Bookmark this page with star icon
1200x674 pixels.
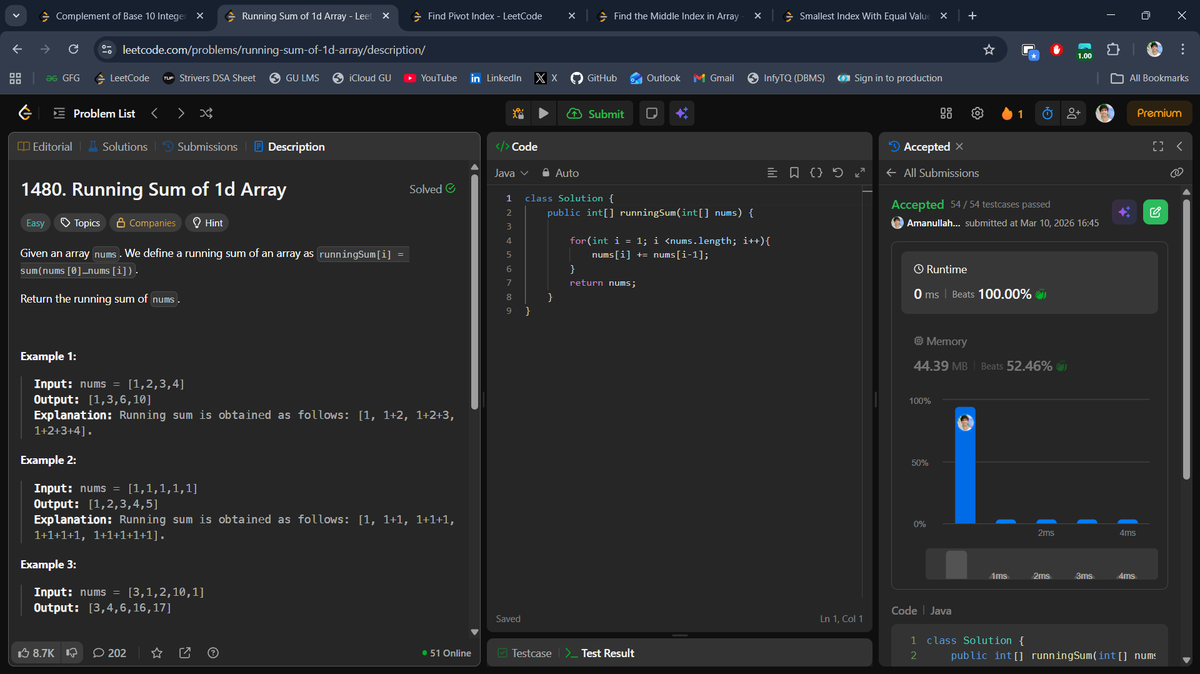click(988, 49)
